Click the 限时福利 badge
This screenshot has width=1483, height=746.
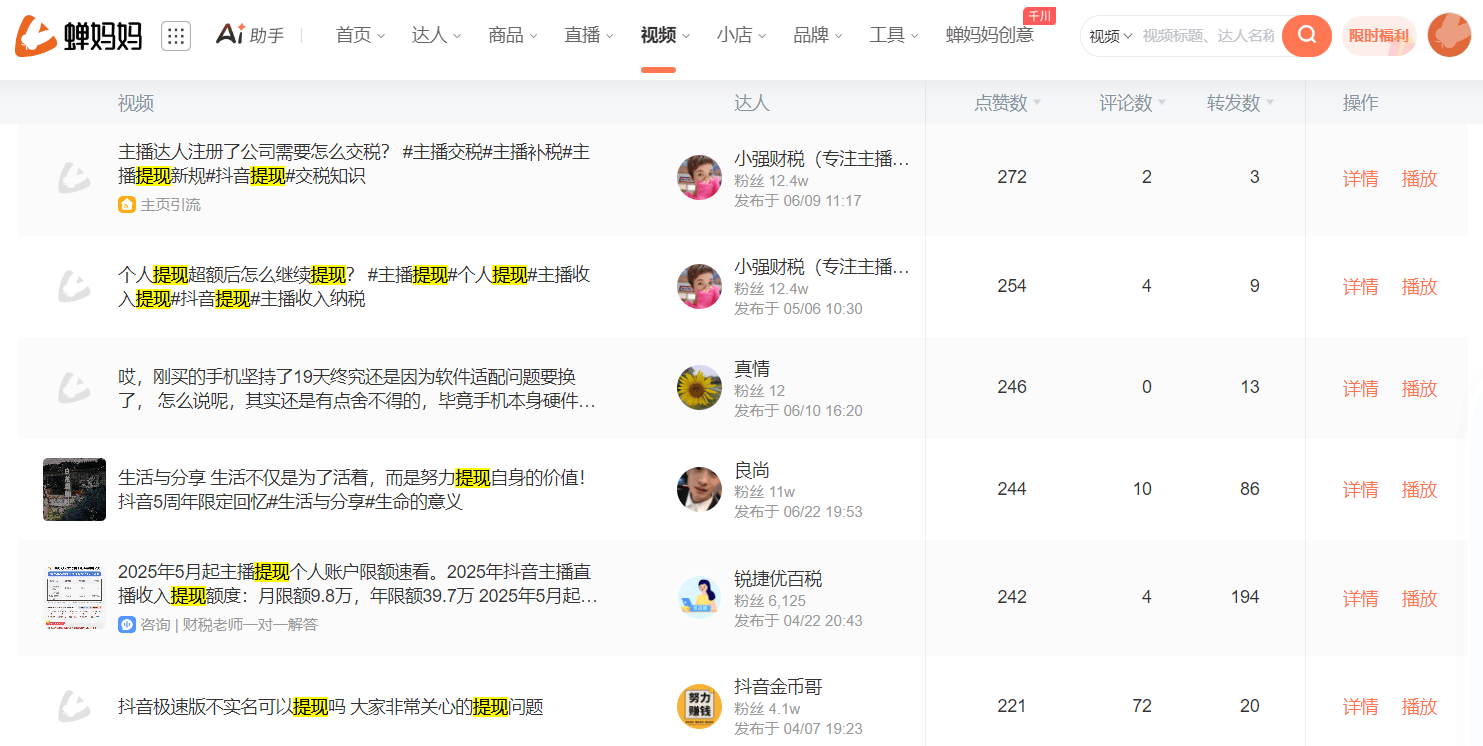1379,36
